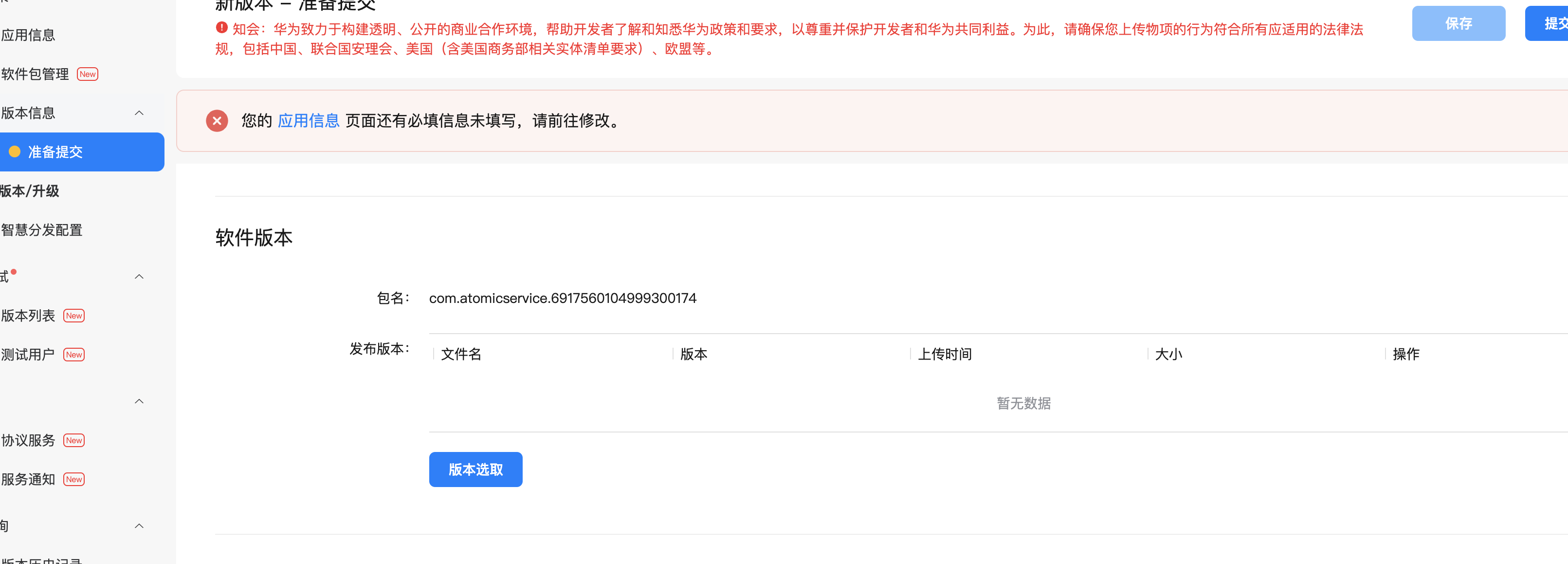Screen dimensions: 1568x564
Task: Click the yellow status dot on 准备提交
Action: [15, 151]
